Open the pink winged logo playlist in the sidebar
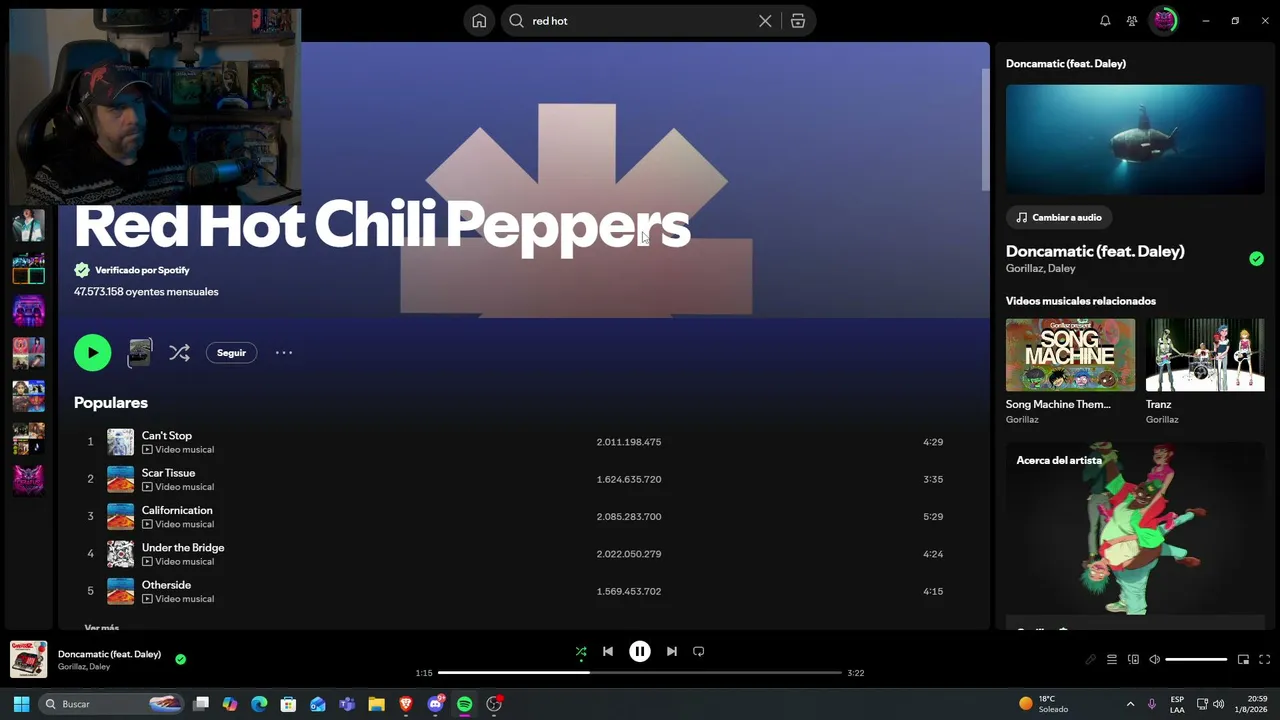 28,479
